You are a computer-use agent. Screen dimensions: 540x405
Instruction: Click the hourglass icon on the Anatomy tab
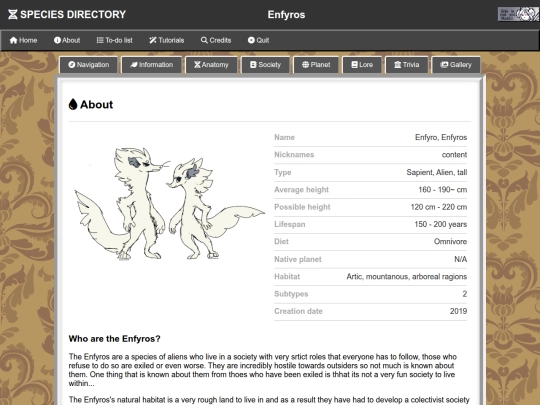197,65
